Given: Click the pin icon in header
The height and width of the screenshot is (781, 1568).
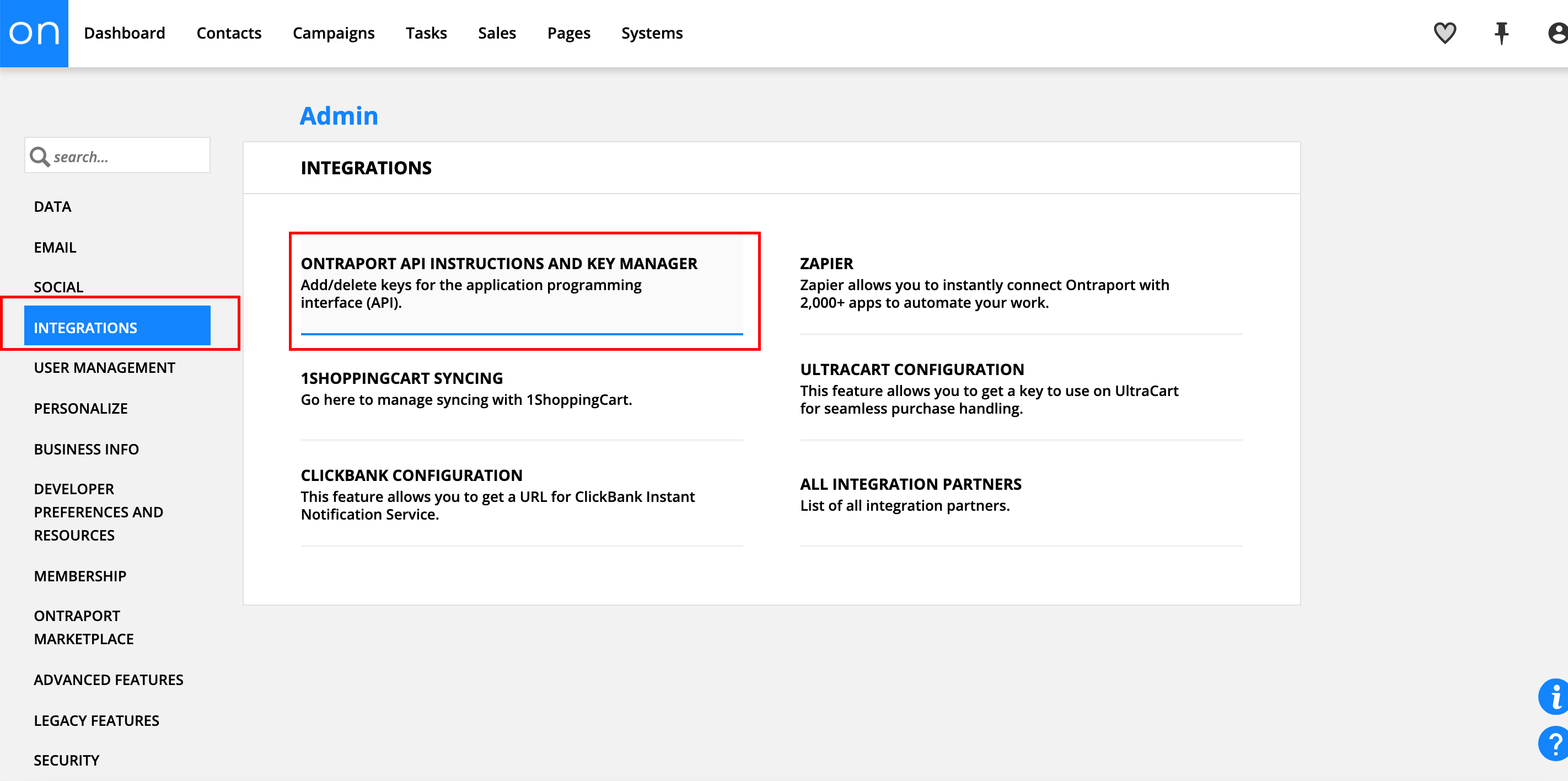Looking at the screenshot, I should [1501, 33].
